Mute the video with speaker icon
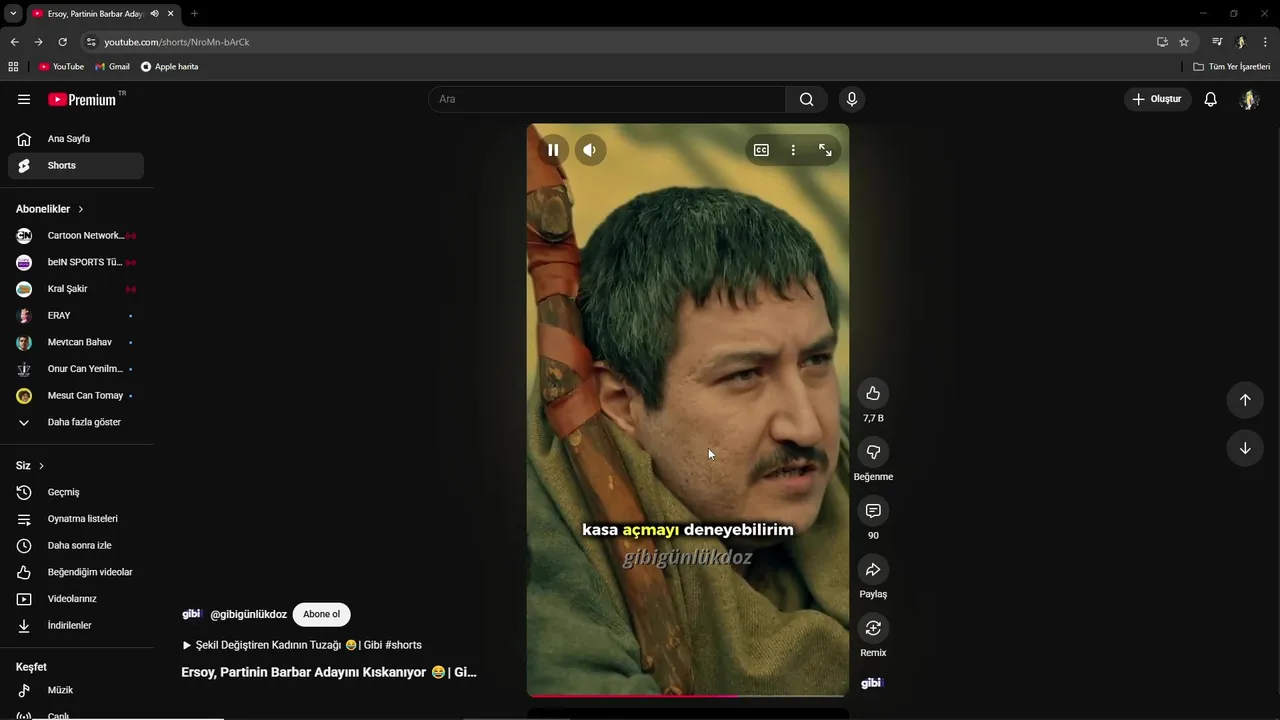This screenshot has width=1280, height=720. pyautogui.click(x=590, y=150)
